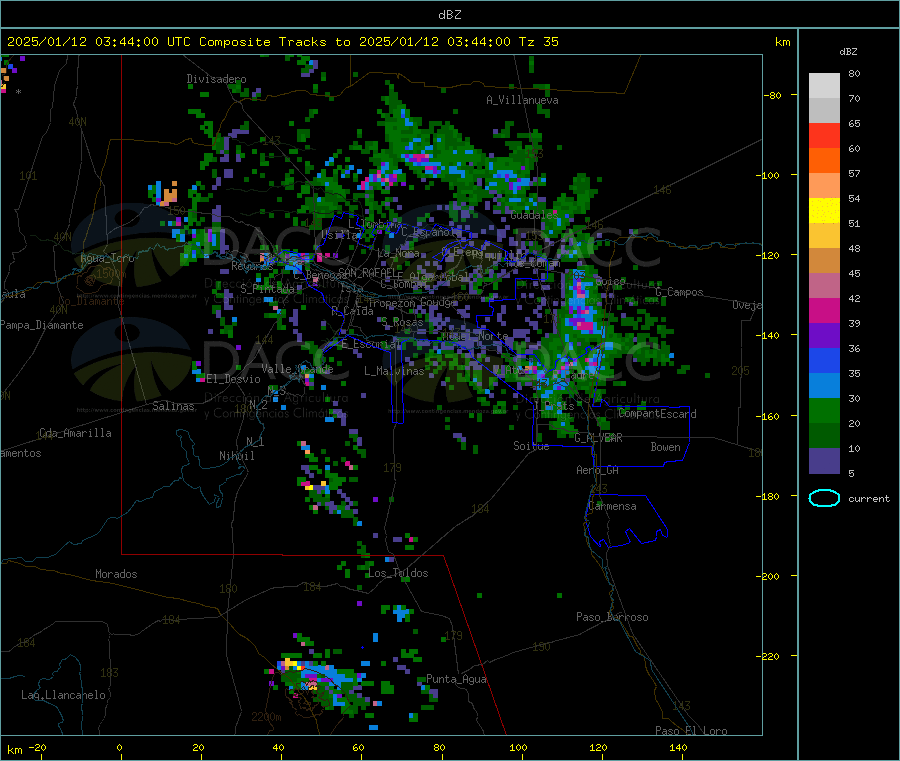
Task: Click the cyan 'current' ellipse legend icon
Action: pos(824,498)
